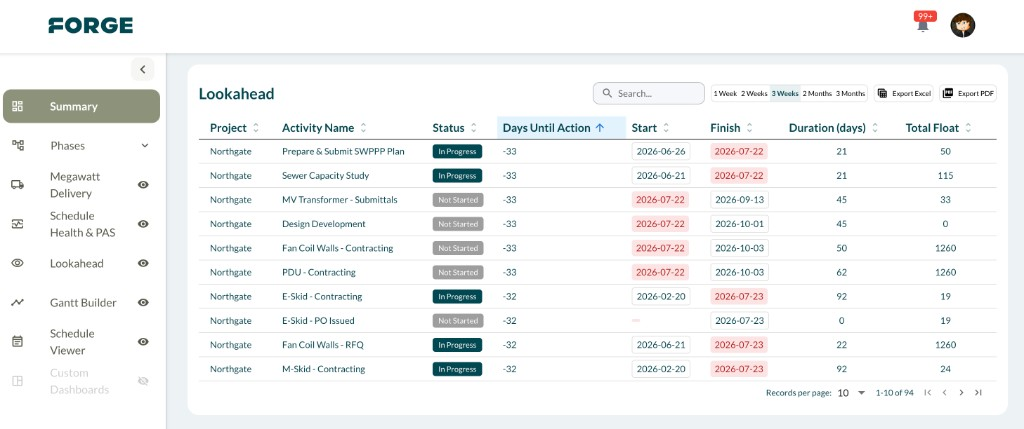The height and width of the screenshot is (429, 1024).
Task: Click the Export PDF button
Action: (968, 93)
